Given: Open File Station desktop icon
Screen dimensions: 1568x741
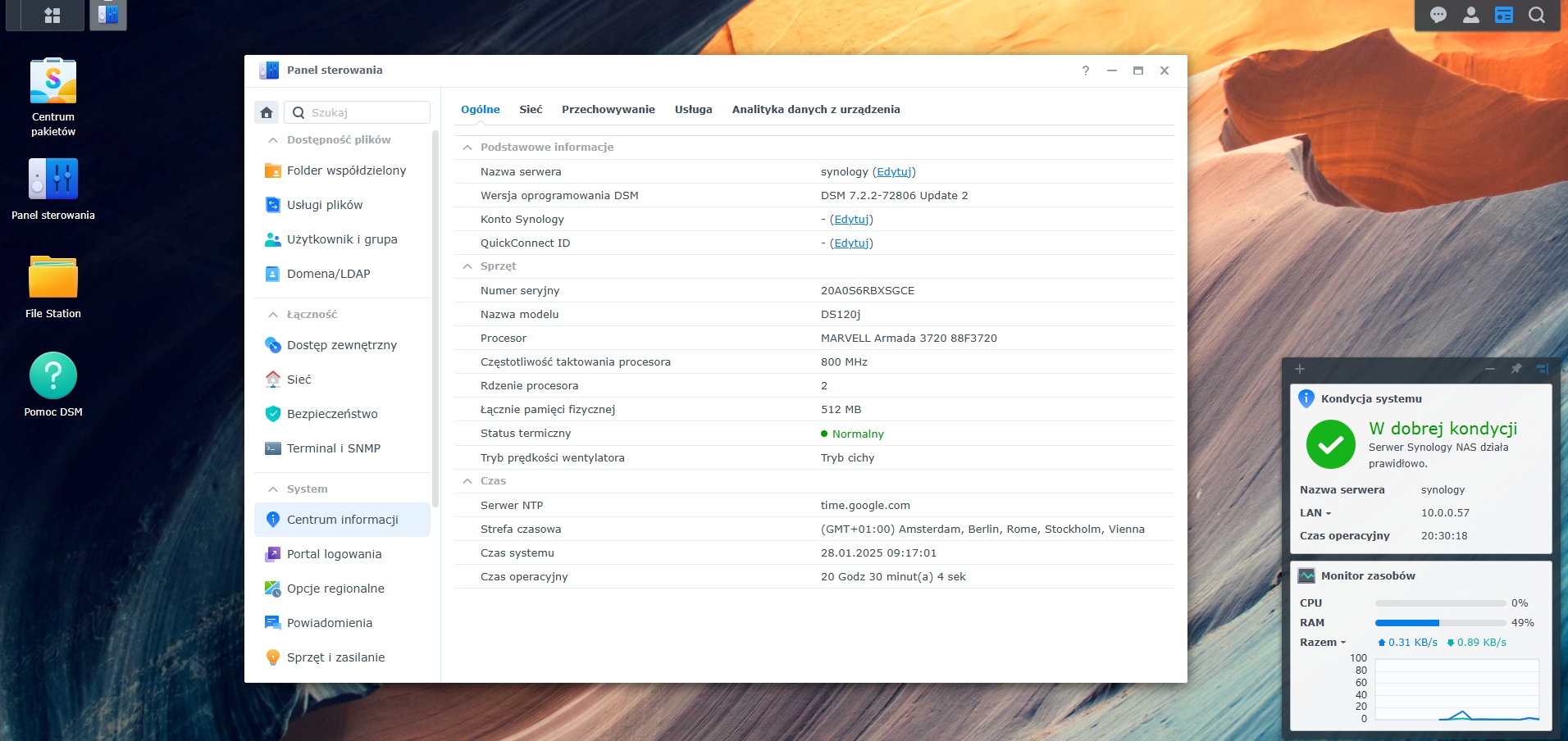Looking at the screenshot, I should point(53,278).
